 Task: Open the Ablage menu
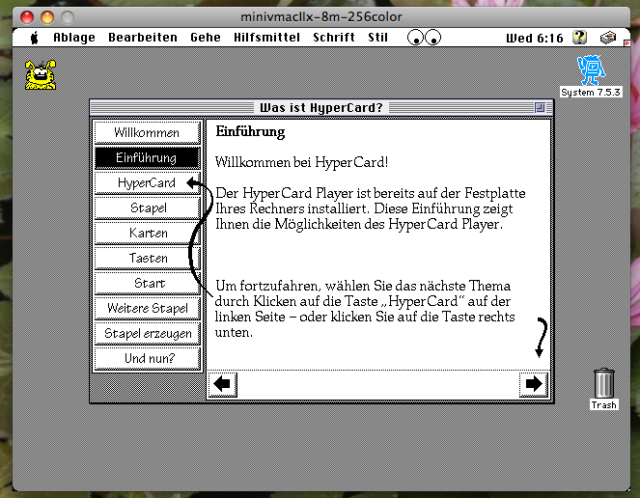pos(74,38)
